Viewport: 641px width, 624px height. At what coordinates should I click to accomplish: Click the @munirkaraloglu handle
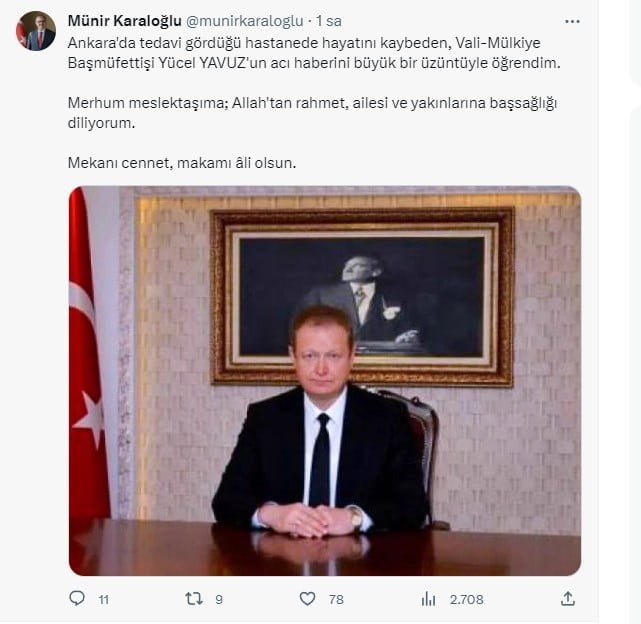pyautogui.click(x=244, y=21)
